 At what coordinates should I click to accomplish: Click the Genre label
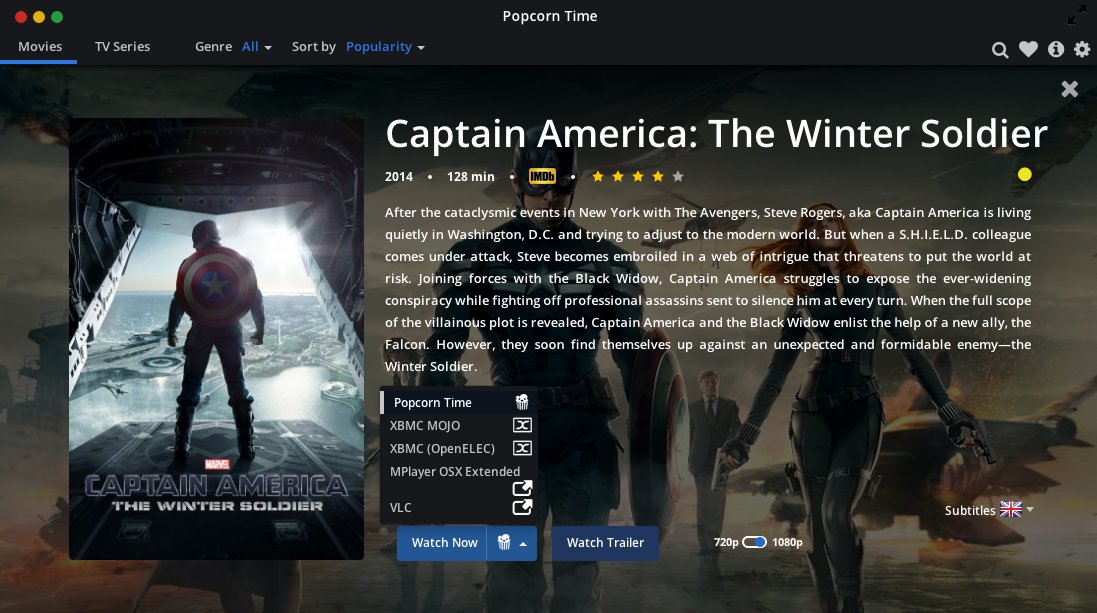[213, 46]
